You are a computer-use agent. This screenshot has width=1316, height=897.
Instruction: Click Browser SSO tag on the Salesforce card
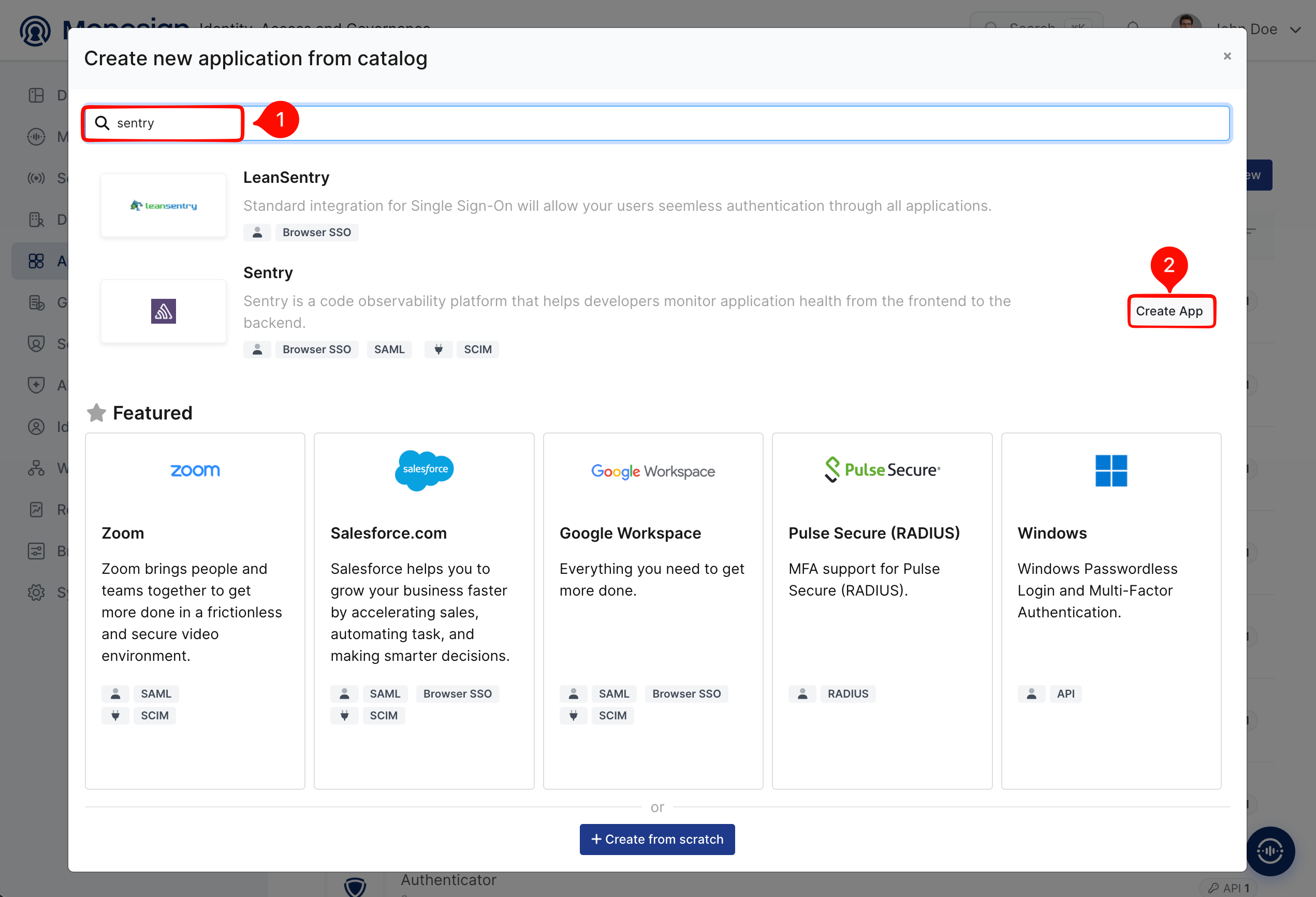tap(458, 693)
